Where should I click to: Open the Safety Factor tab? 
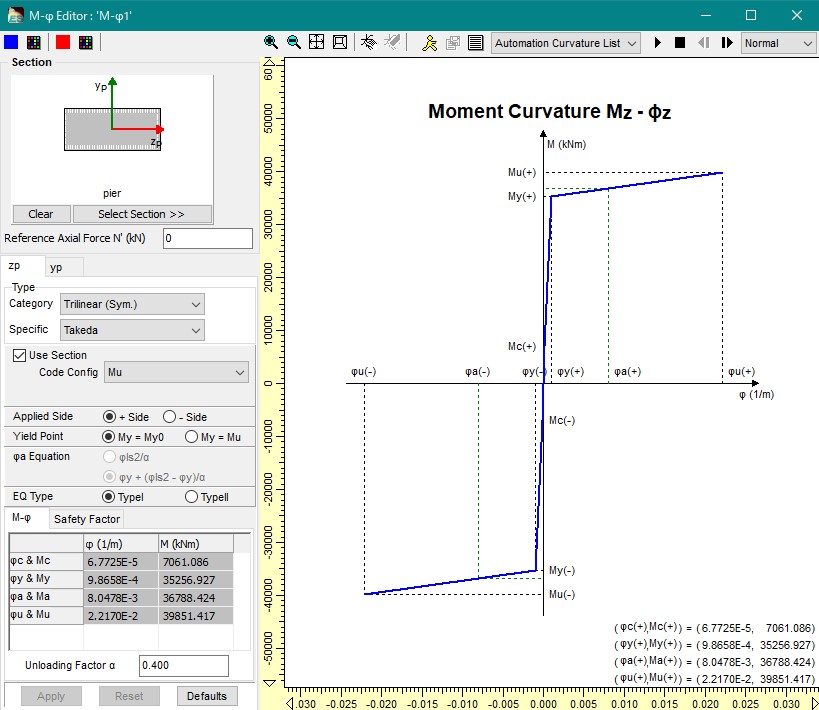(x=87, y=519)
